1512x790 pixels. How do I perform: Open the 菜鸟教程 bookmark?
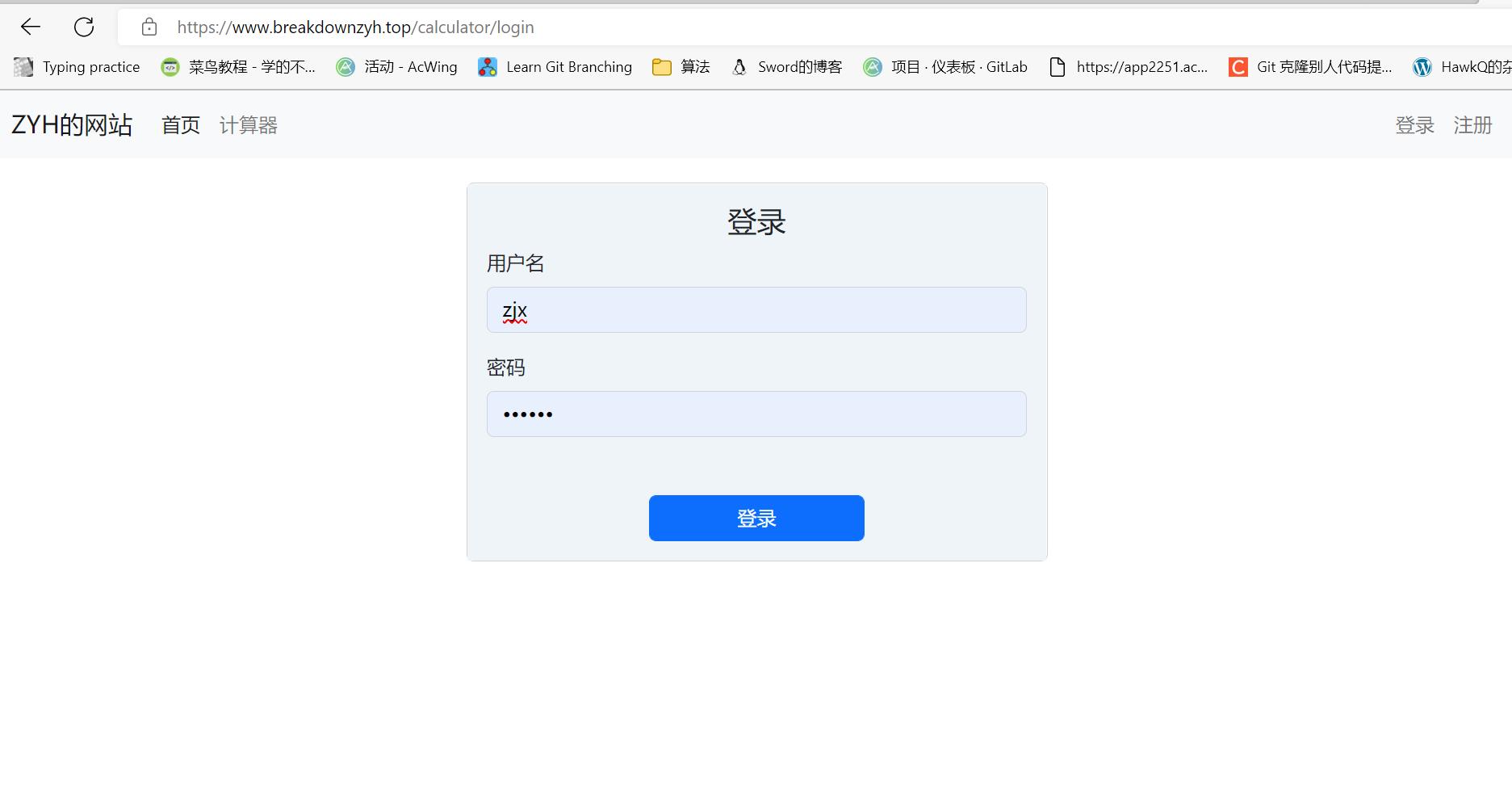tap(238, 67)
